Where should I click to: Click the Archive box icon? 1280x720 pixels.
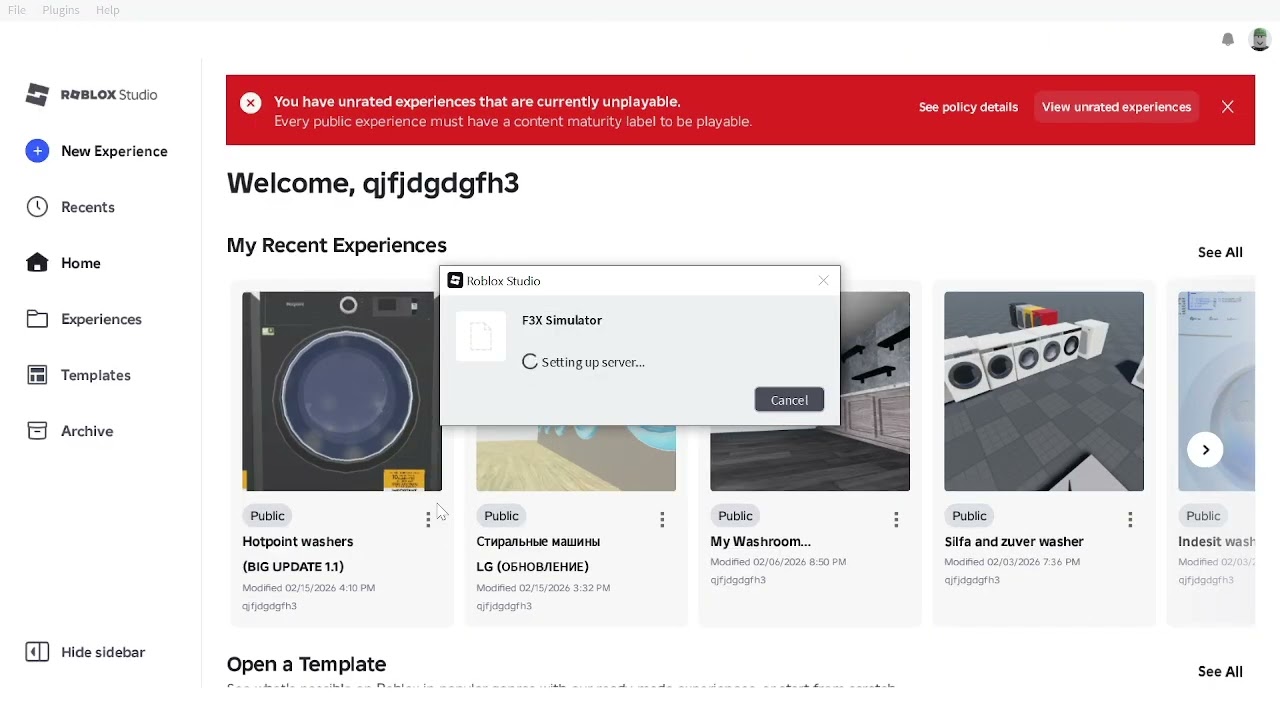click(37, 431)
